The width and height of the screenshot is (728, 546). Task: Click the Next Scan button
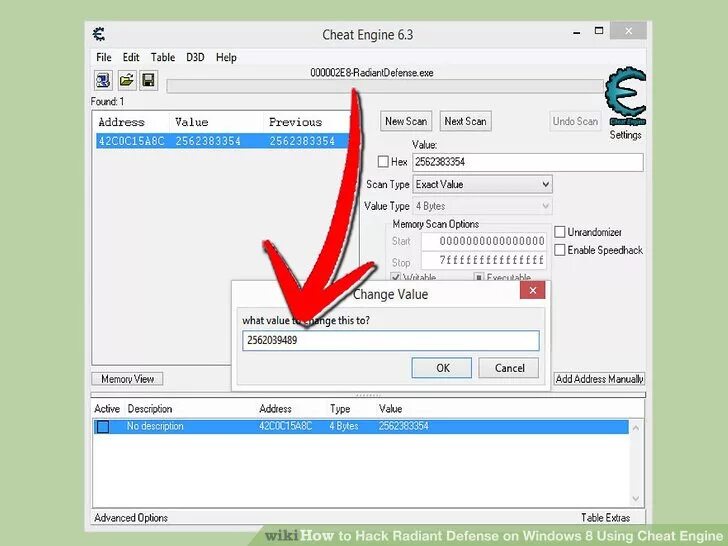[x=465, y=121]
